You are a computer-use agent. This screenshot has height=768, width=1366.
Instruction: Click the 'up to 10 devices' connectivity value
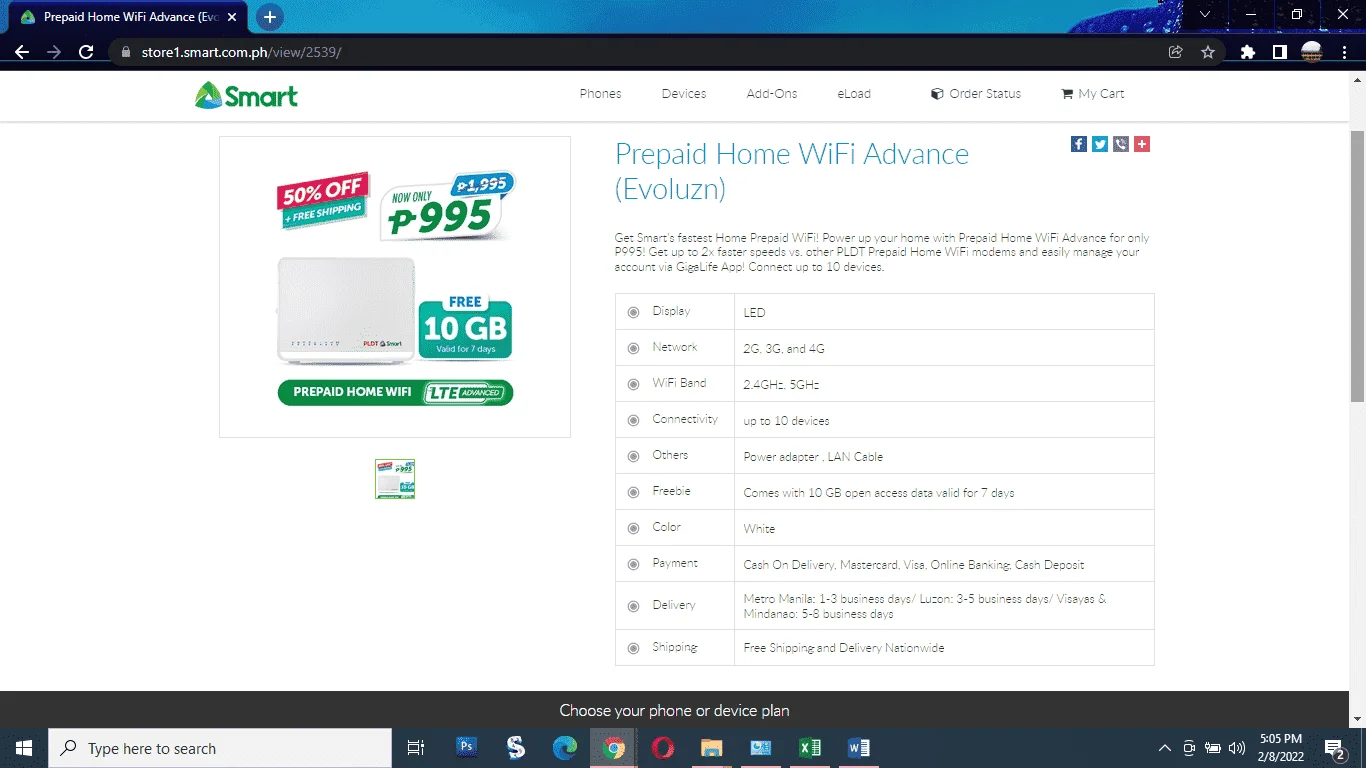(786, 421)
